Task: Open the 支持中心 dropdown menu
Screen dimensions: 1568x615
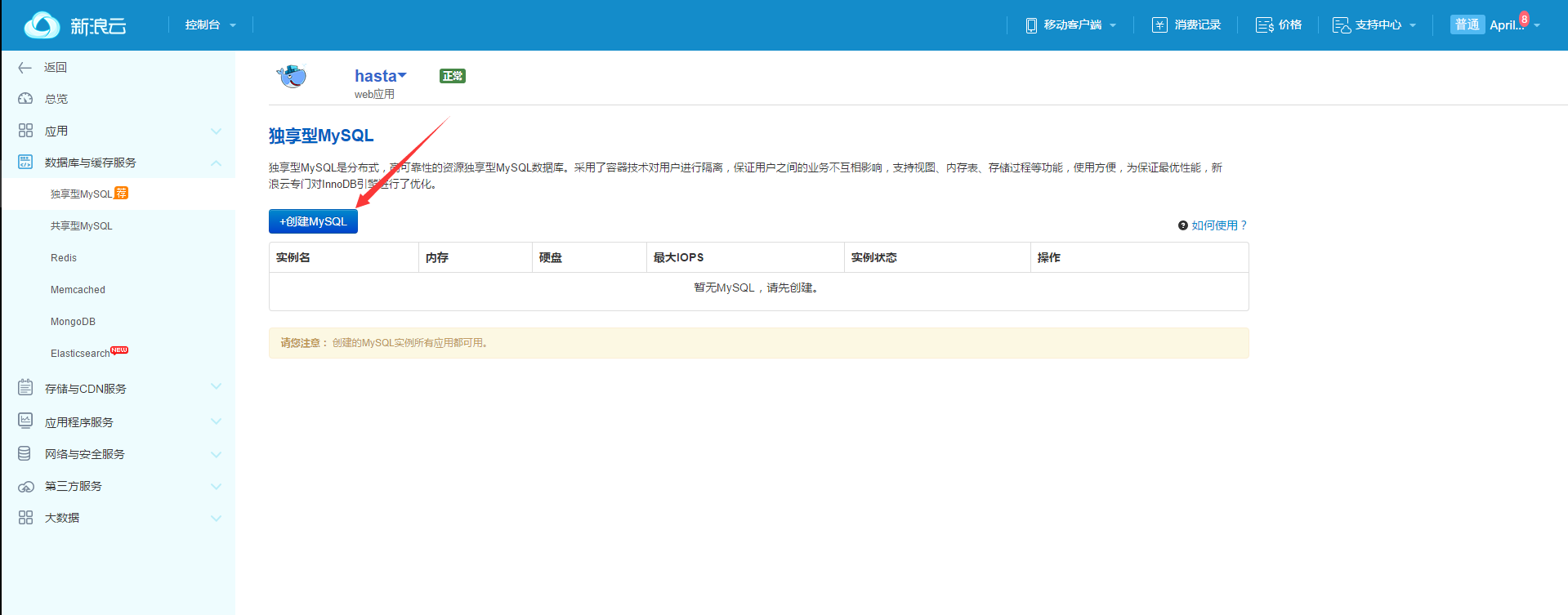Action: (1374, 25)
